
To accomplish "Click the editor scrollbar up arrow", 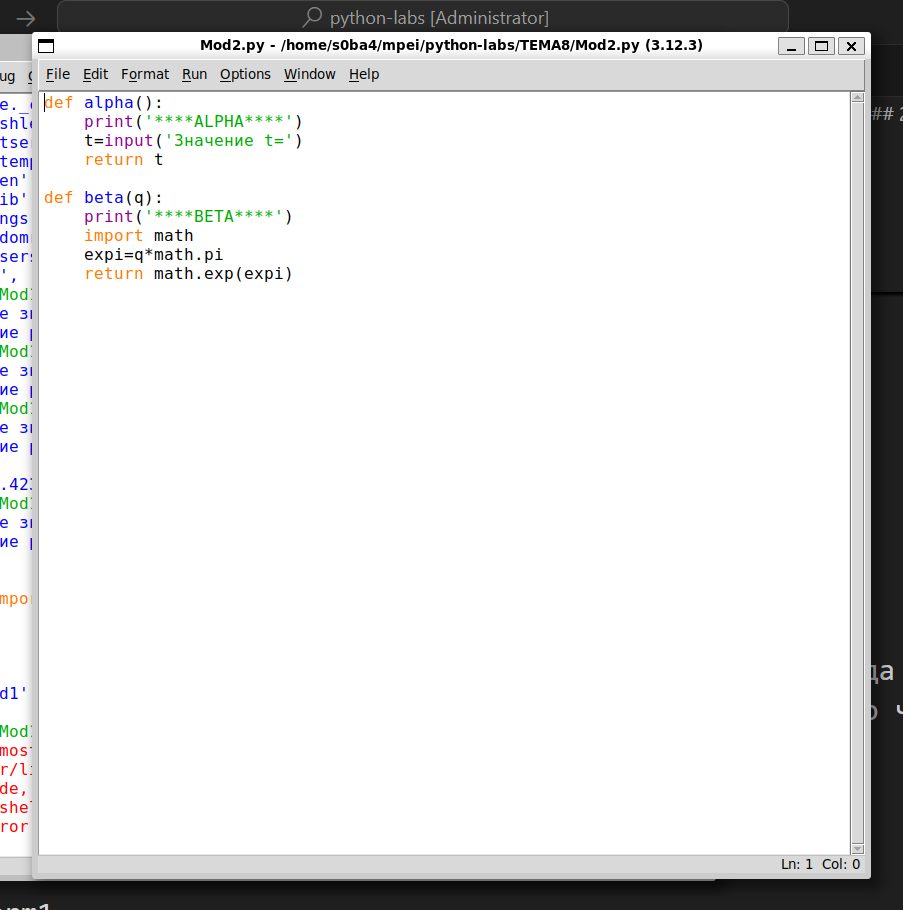I will point(856,98).
